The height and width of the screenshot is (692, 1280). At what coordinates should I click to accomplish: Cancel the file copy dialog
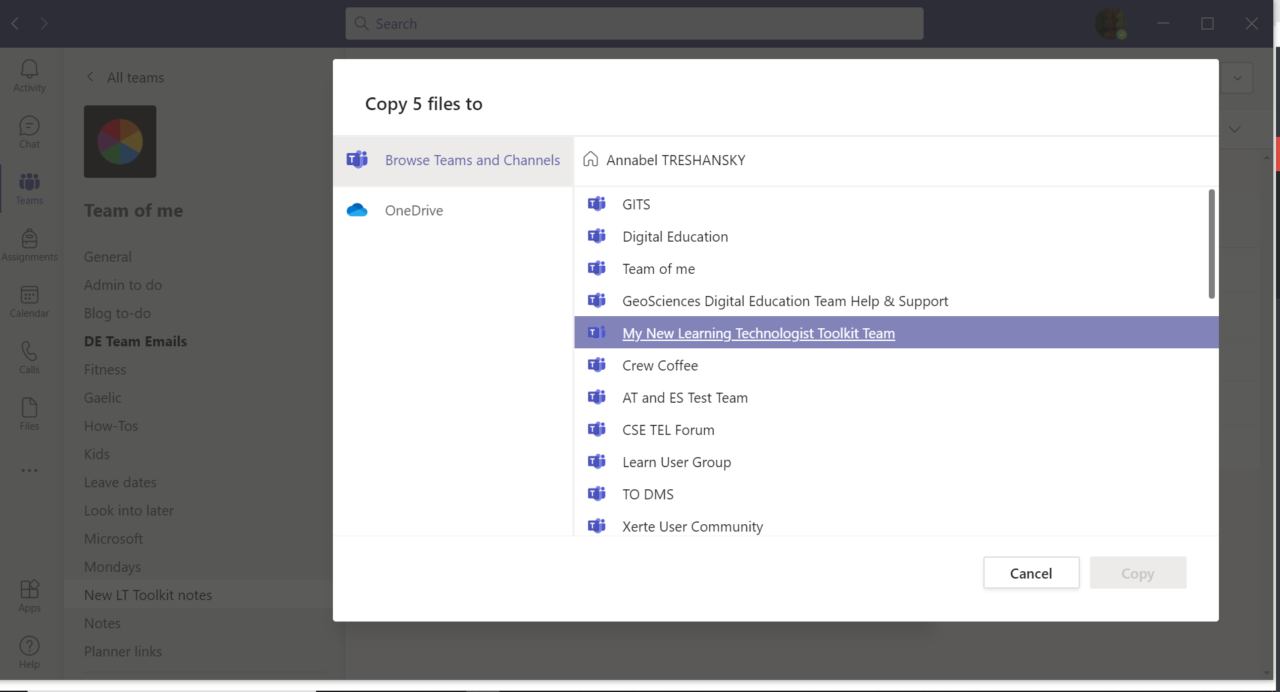pyautogui.click(x=1031, y=573)
